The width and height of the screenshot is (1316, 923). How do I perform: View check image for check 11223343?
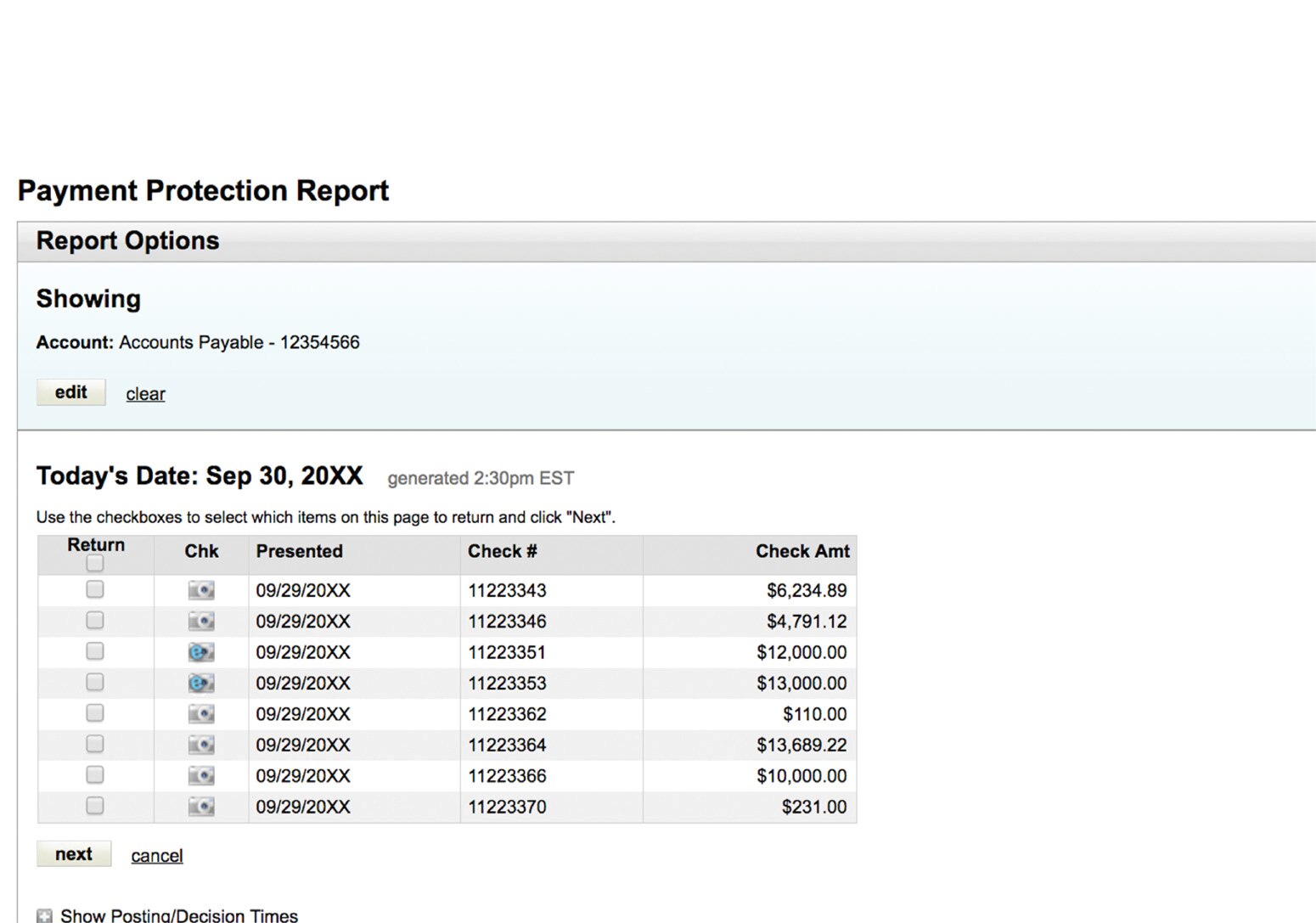(x=201, y=590)
